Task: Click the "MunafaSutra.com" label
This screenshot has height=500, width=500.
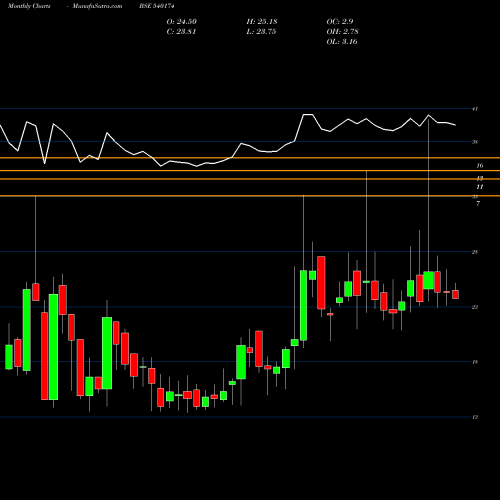Action: pyautogui.click(x=97, y=6)
